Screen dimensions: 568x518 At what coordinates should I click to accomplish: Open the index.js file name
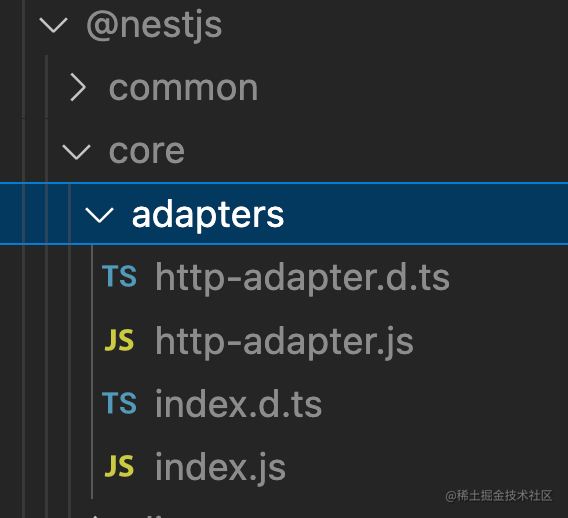click(221, 467)
